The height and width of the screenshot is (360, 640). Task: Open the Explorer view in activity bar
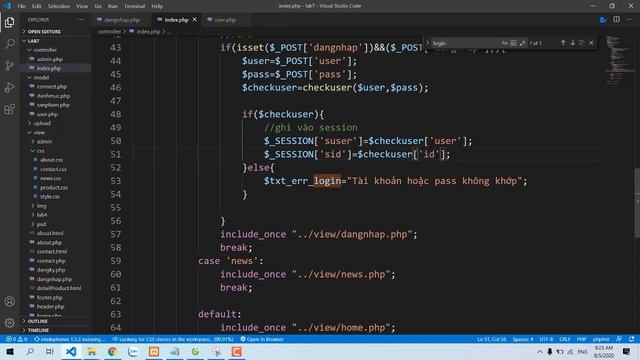9,22
